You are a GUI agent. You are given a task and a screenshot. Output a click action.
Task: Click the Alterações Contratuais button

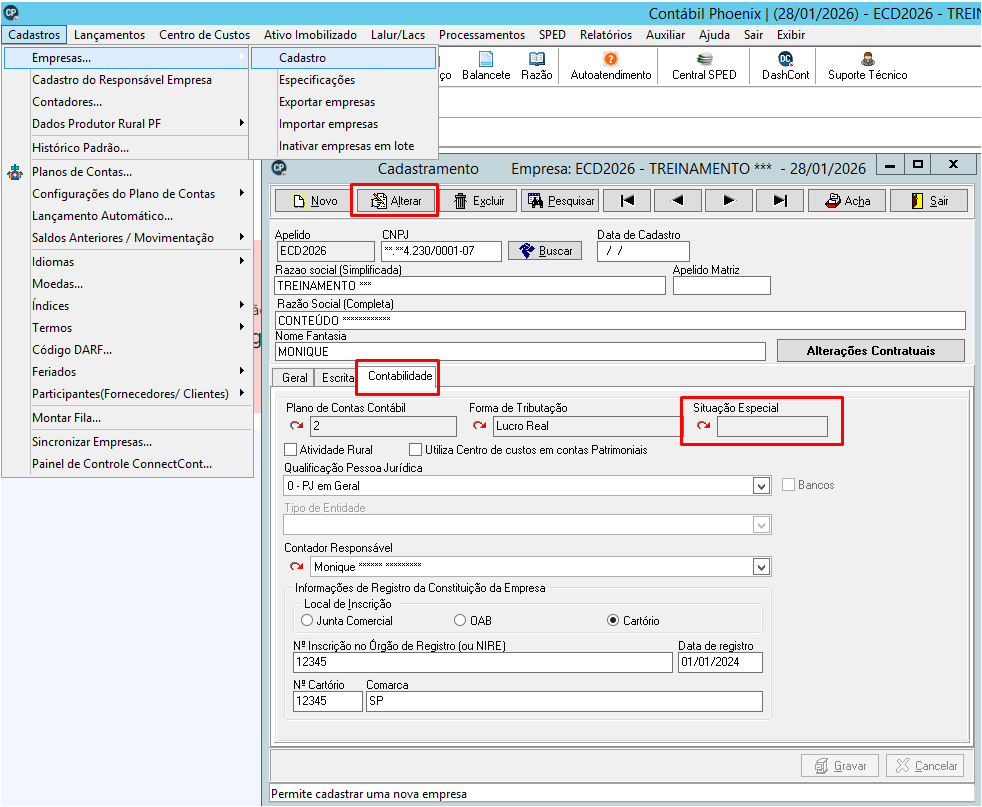click(871, 351)
